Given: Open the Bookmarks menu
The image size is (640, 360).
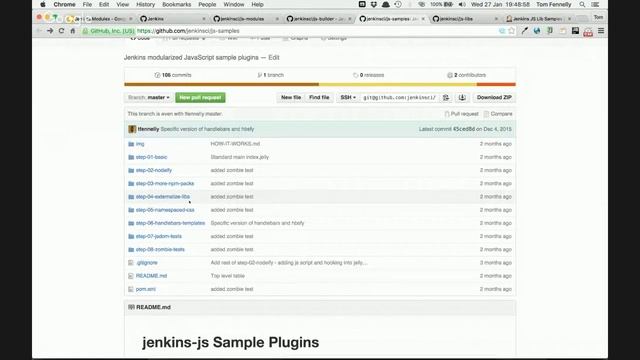Looking at the screenshot, I should click(x=177, y=4).
